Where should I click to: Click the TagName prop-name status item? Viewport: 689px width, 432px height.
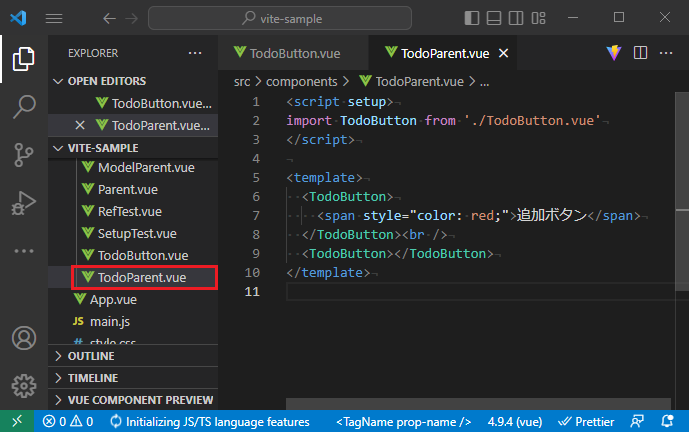pos(403,422)
